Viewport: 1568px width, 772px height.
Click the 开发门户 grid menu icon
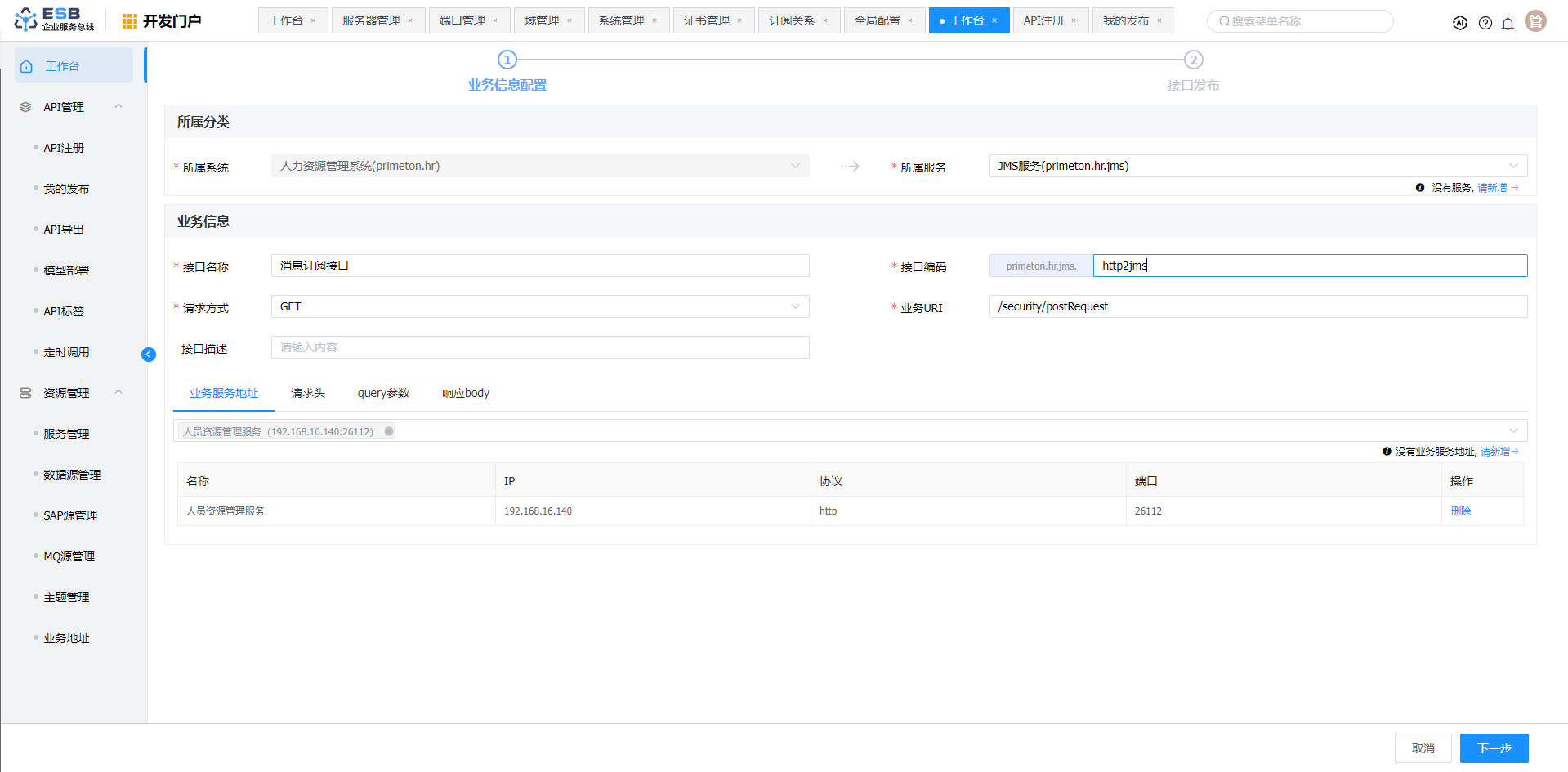tap(129, 21)
